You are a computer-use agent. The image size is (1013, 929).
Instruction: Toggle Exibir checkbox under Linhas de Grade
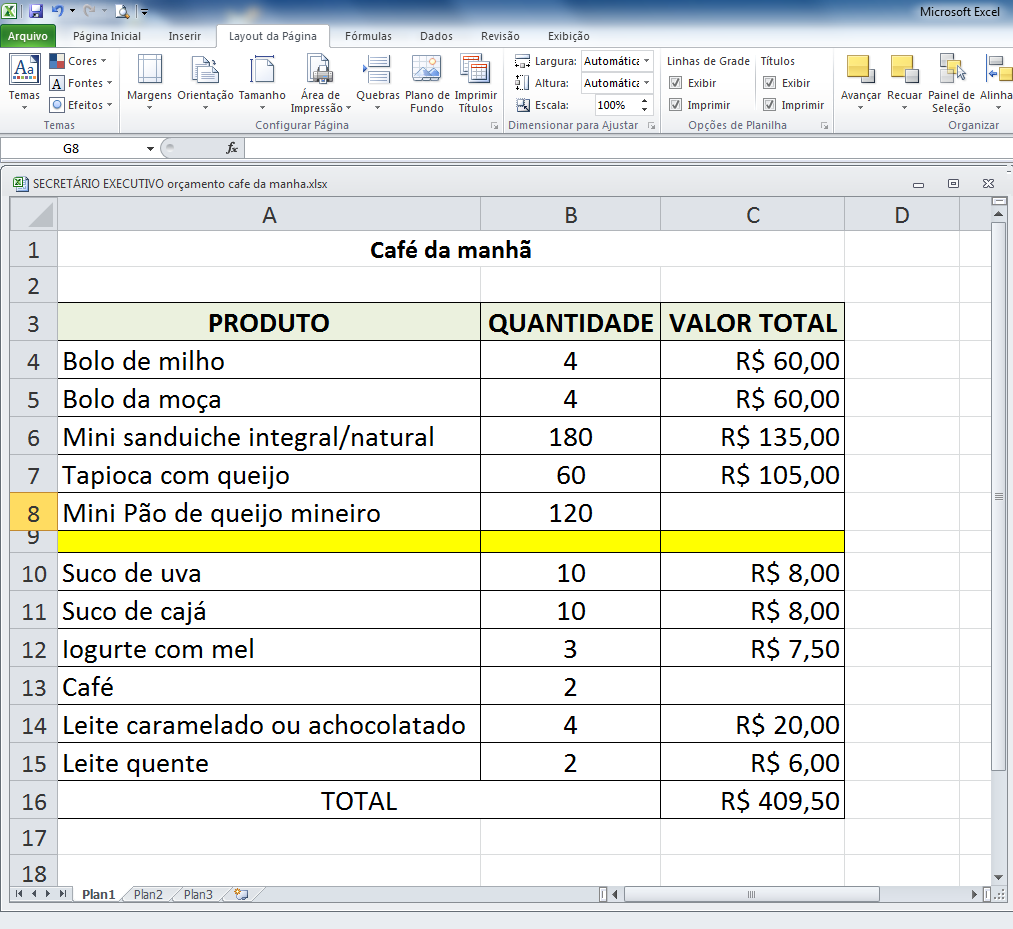(676, 83)
